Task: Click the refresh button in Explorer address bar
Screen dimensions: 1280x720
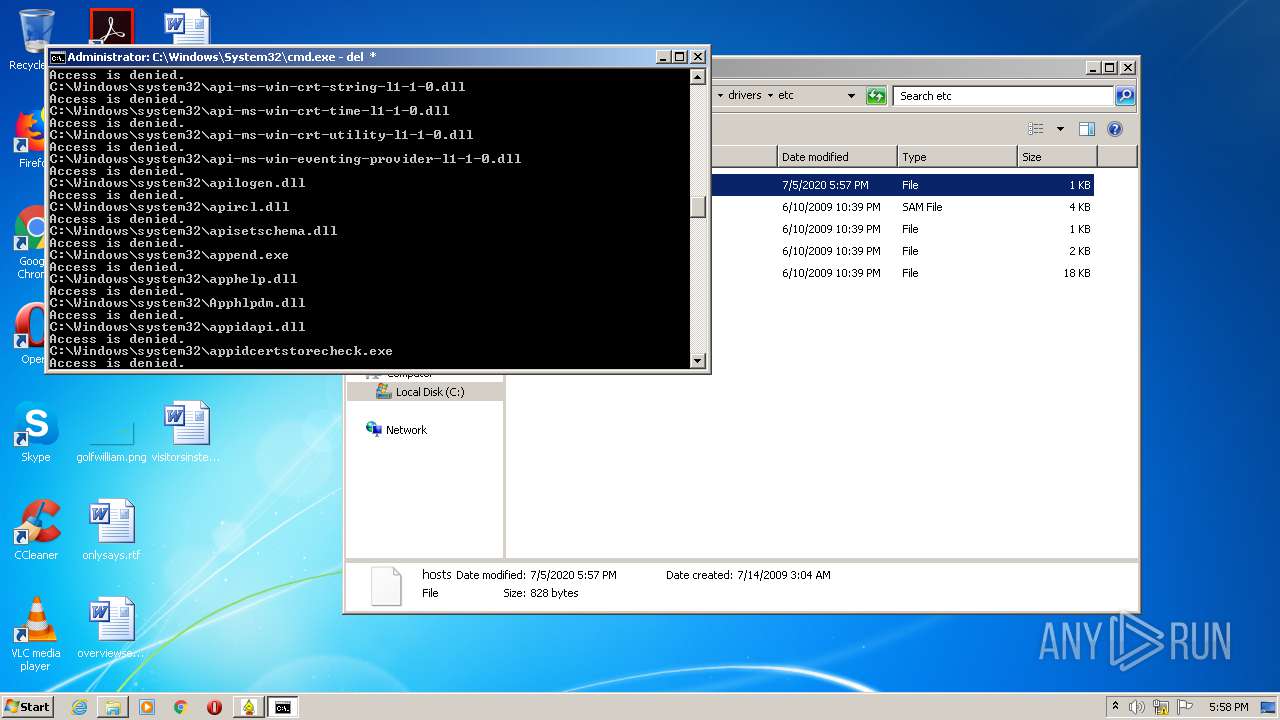Action: (x=876, y=96)
